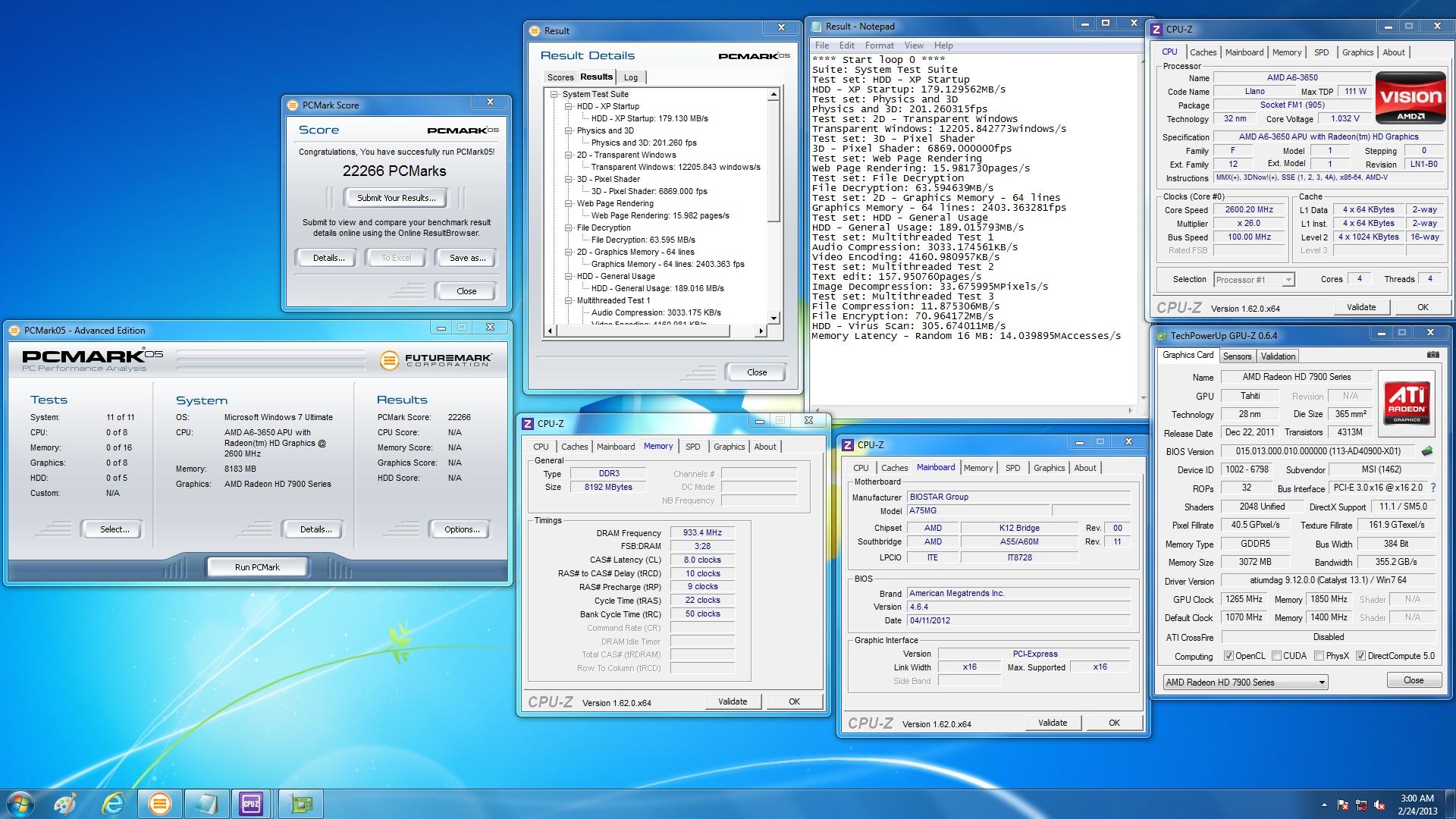This screenshot has height=819, width=1456.
Task: Collapse HDD - XP Startup node
Action: [x=569, y=107]
